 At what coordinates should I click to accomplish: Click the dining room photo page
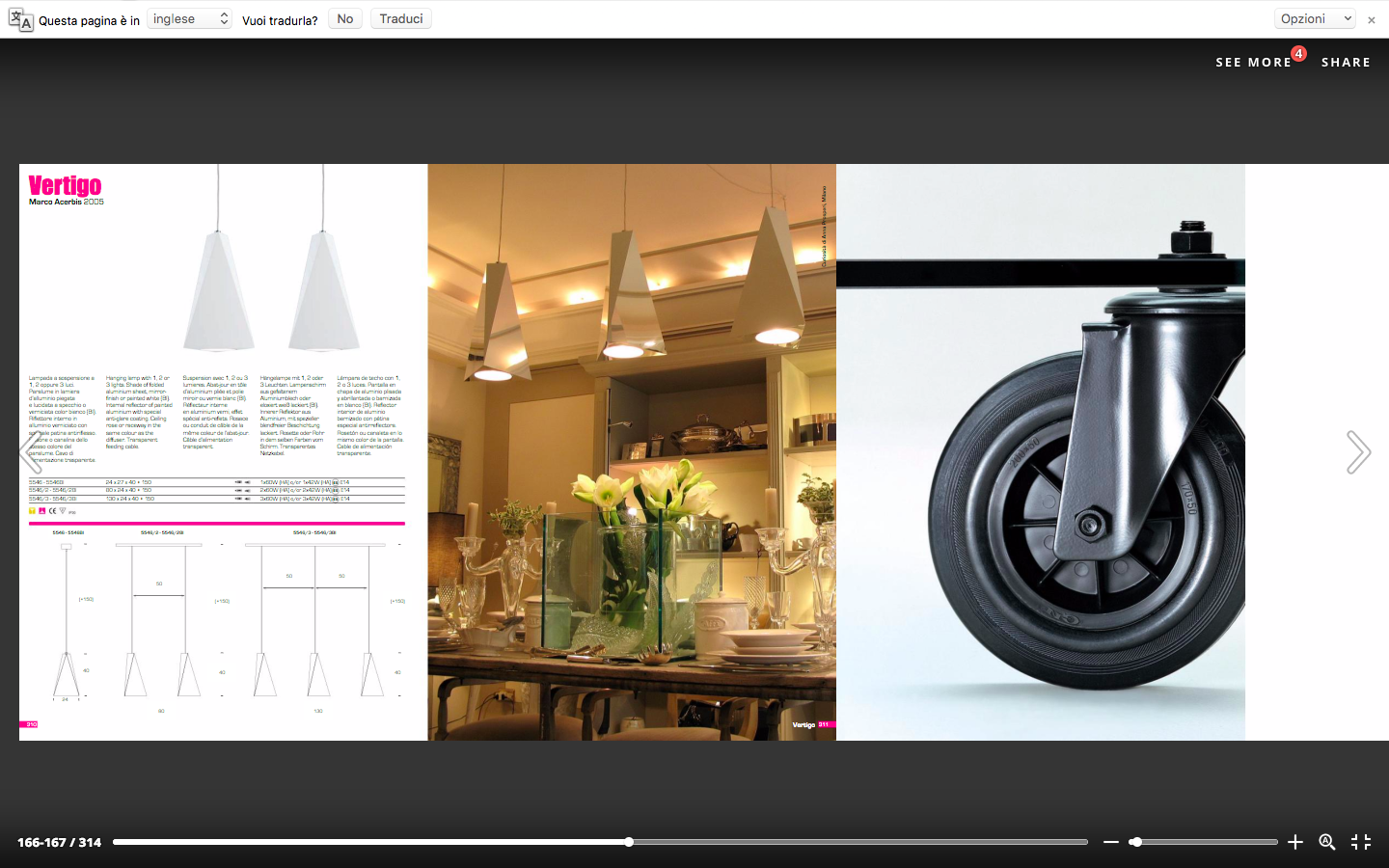632,452
